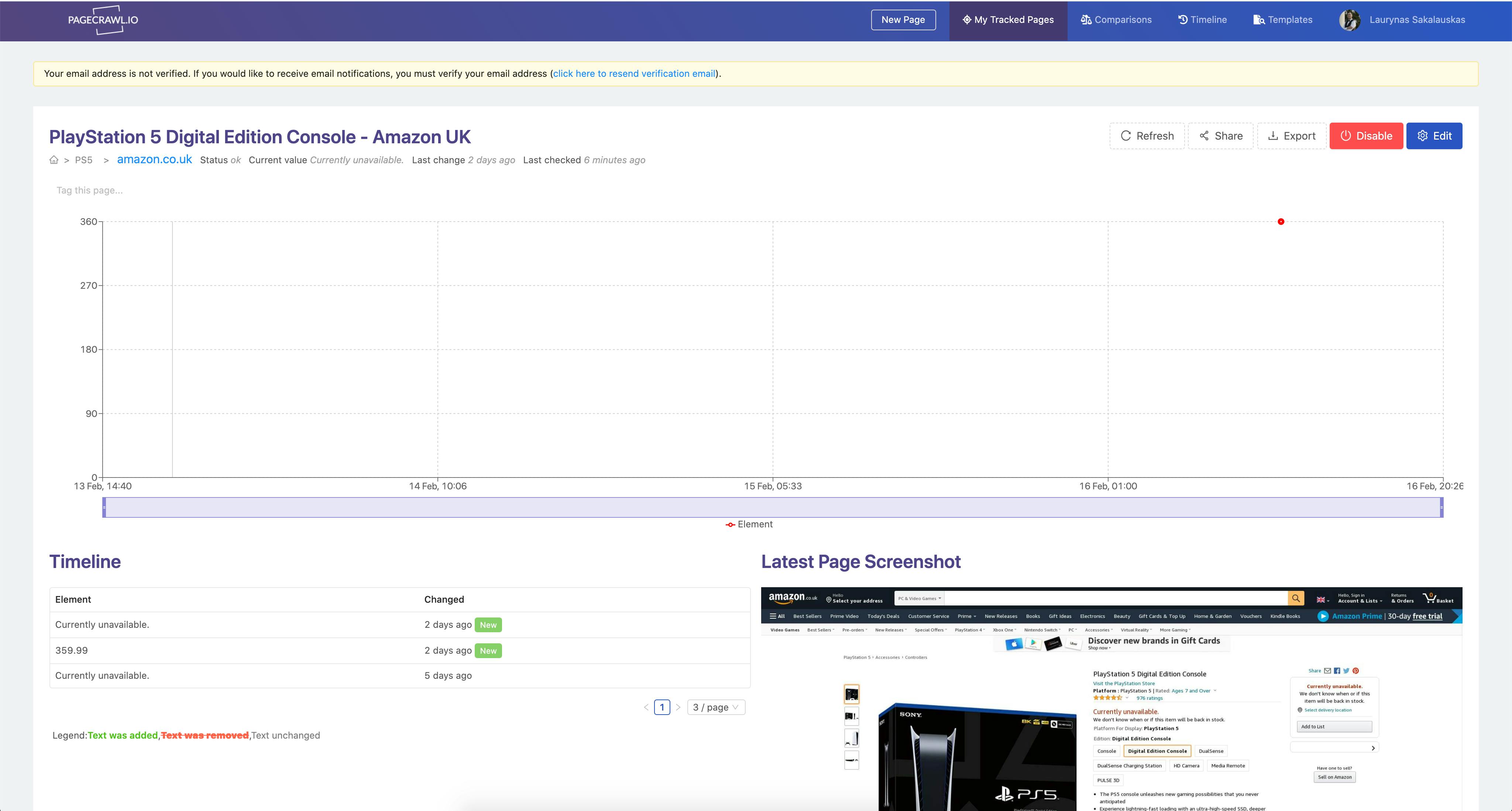The height and width of the screenshot is (811, 1512).
Task: Go to home via breadcrumb house icon
Action: point(54,160)
